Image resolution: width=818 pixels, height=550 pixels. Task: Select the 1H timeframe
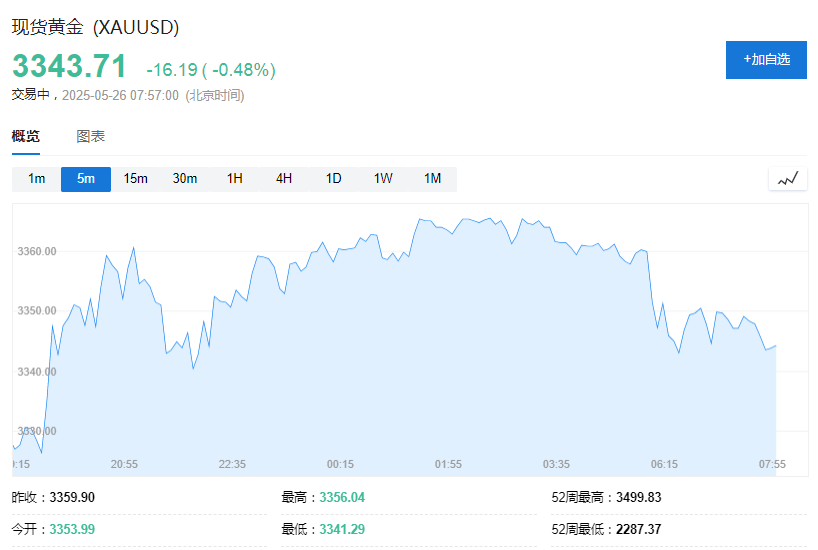235,179
